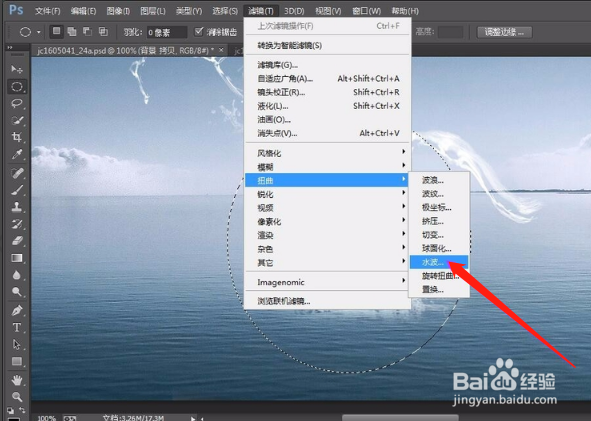The image size is (591, 421).
Task: Open the 图层(L) menu
Action: (153, 11)
